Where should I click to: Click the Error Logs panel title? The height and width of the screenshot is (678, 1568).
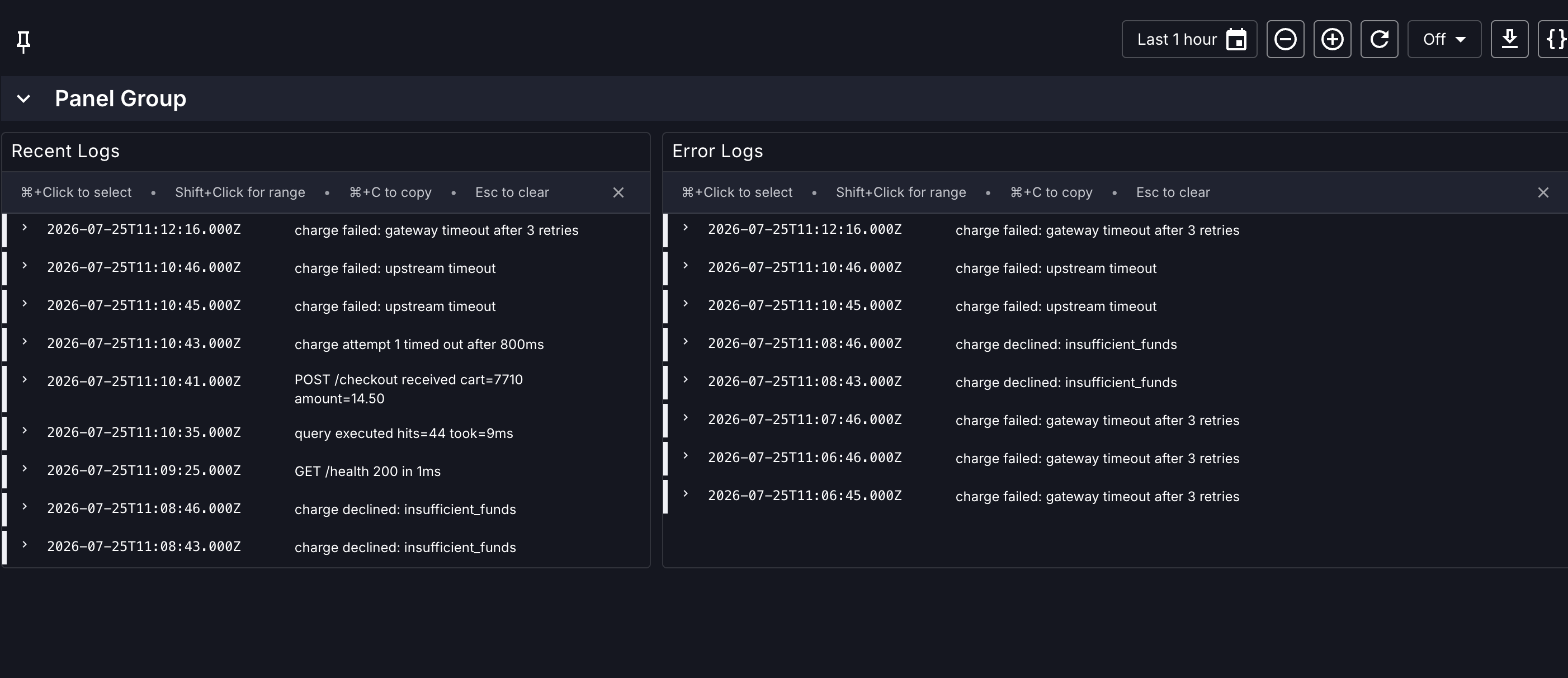click(717, 151)
